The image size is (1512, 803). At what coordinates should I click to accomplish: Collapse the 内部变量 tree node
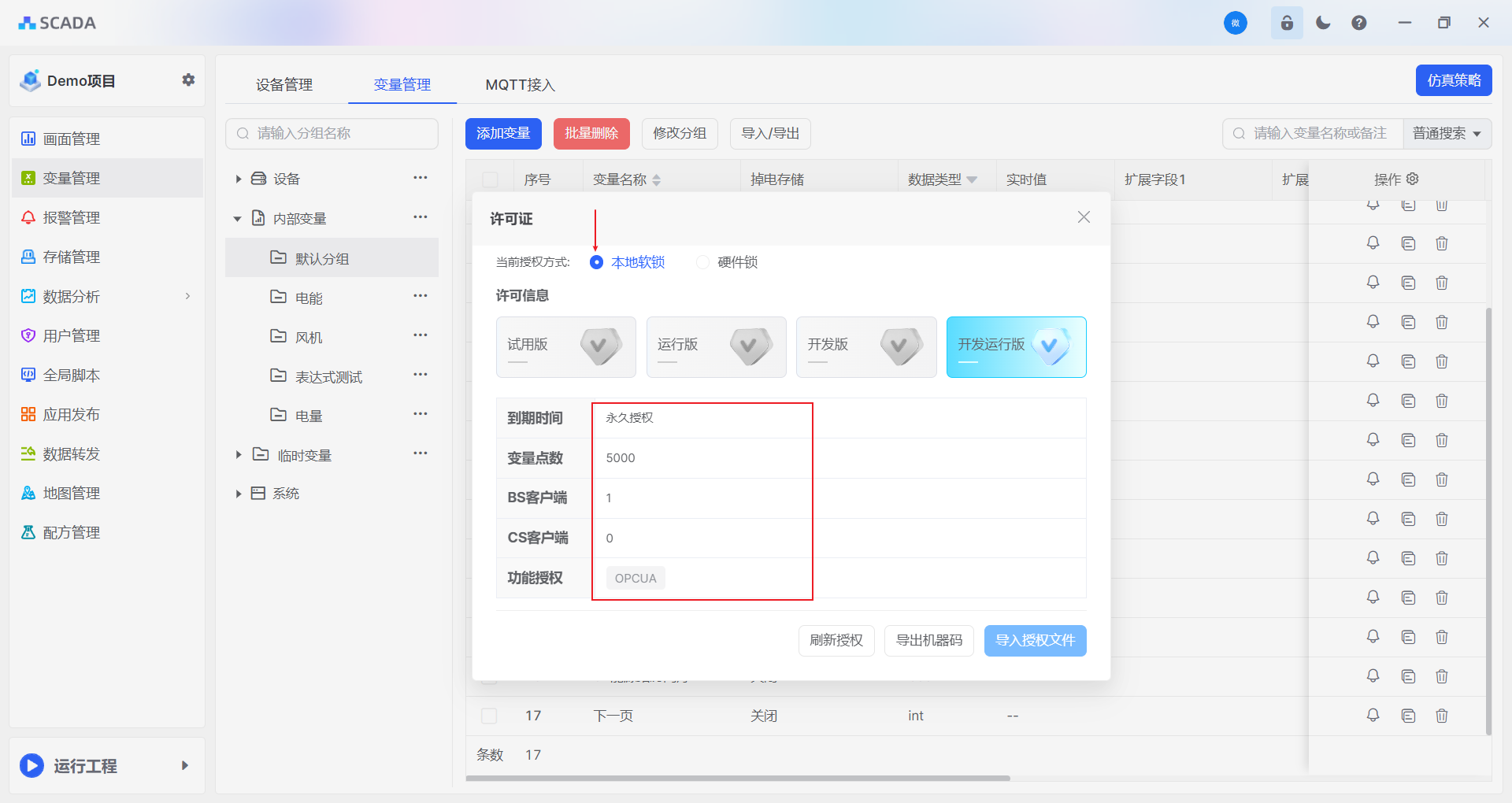click(x=237, y=218)
